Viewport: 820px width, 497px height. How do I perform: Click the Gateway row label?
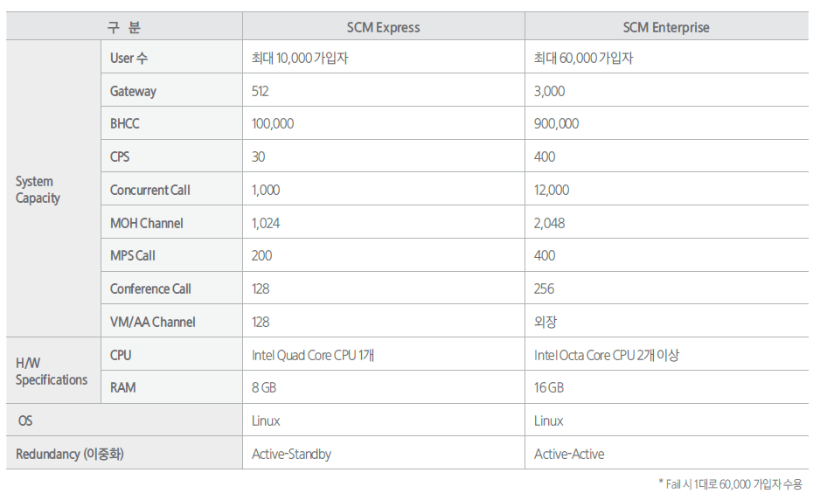pyautogui.click(x=133, y=91)
